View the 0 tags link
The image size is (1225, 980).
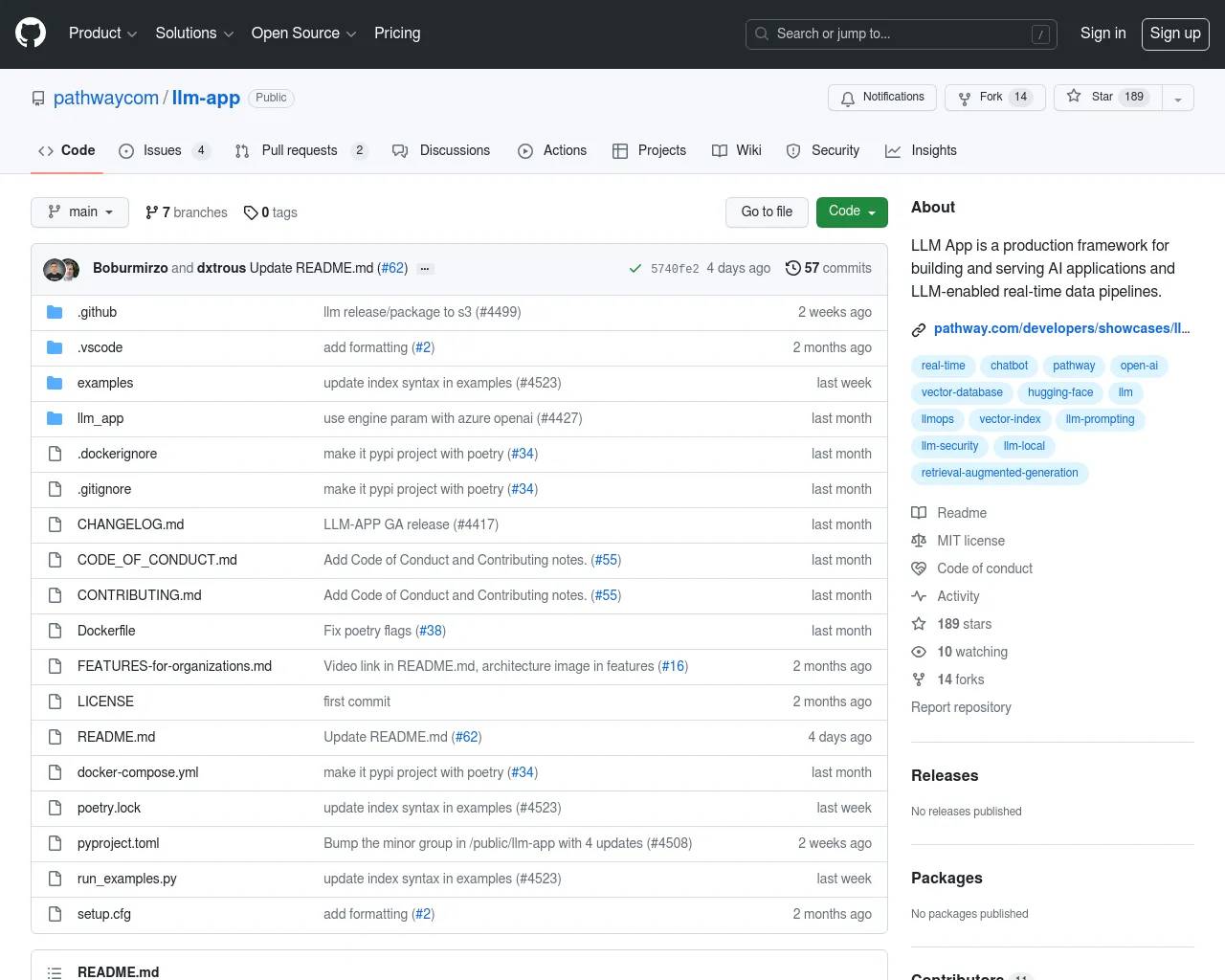click(x=271, y=212)
